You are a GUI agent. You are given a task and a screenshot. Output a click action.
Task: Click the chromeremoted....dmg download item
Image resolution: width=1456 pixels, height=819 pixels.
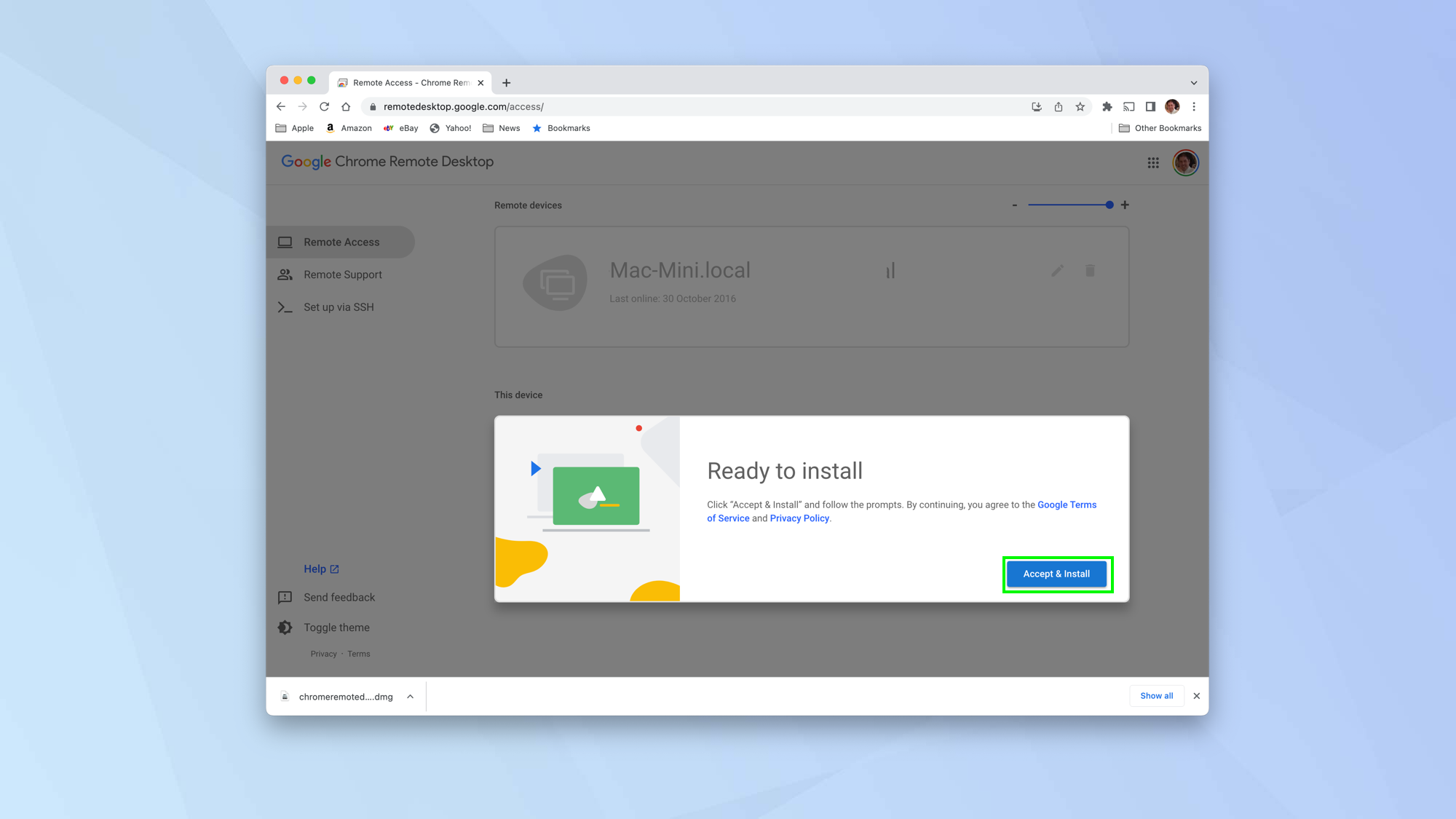pyautogui.click(x=346, y=696)
